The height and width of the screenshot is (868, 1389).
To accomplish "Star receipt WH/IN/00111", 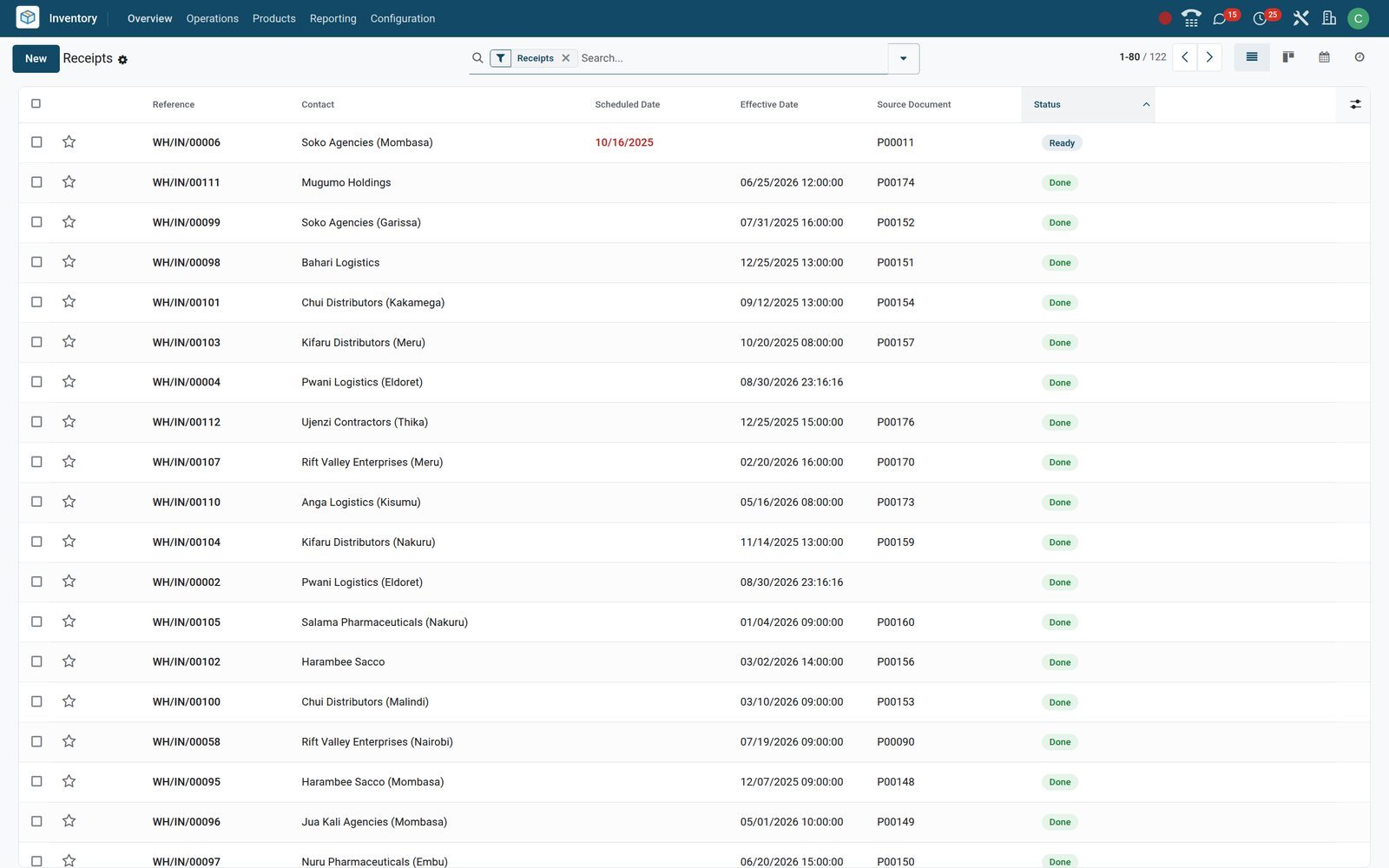I will tap(69, 181).
